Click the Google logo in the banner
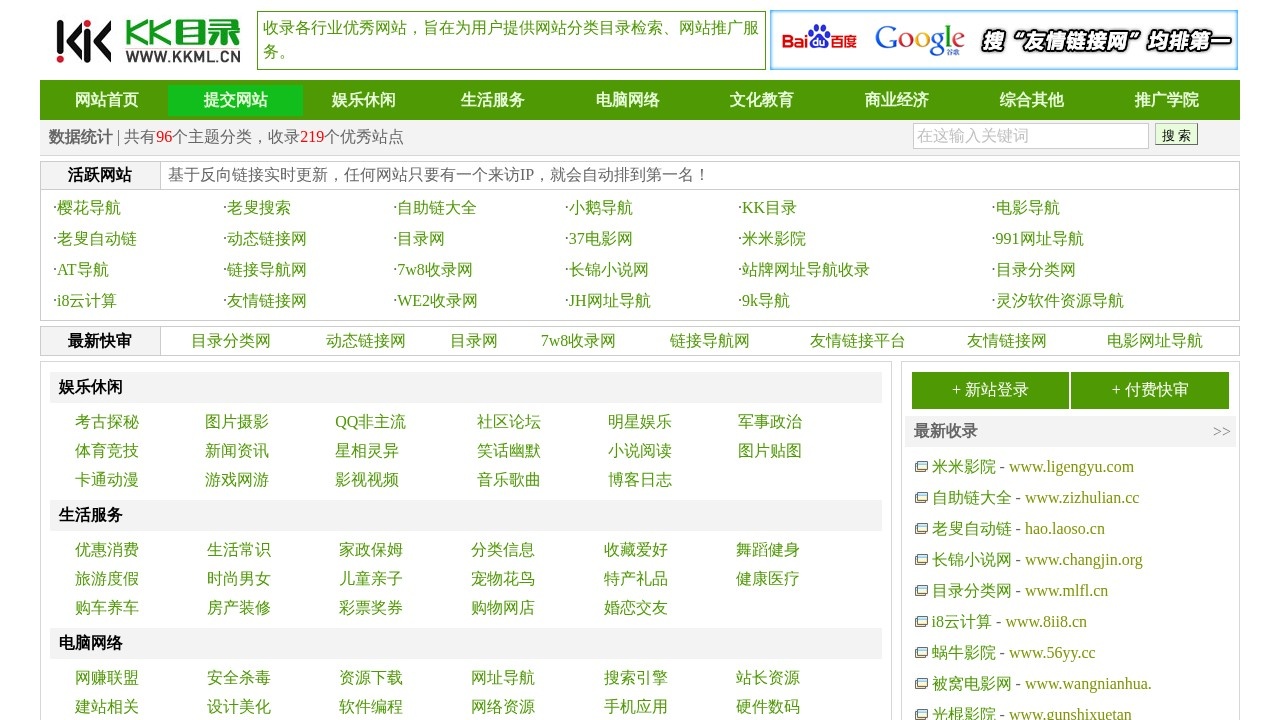The image size is (1280, 720). coord(919,40)
